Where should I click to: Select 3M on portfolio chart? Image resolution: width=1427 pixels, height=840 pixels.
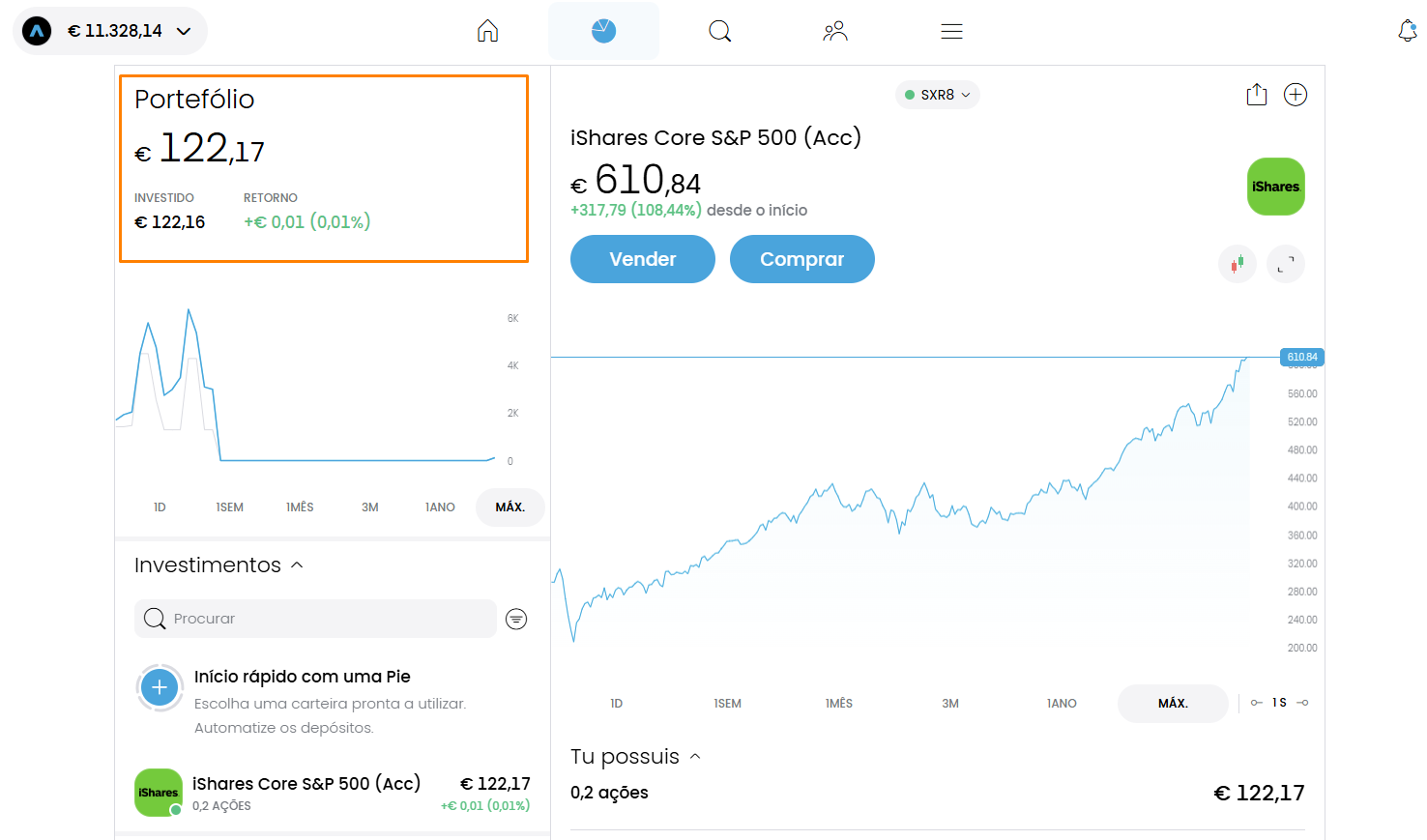pyautogui.click(x=370, y=507)
